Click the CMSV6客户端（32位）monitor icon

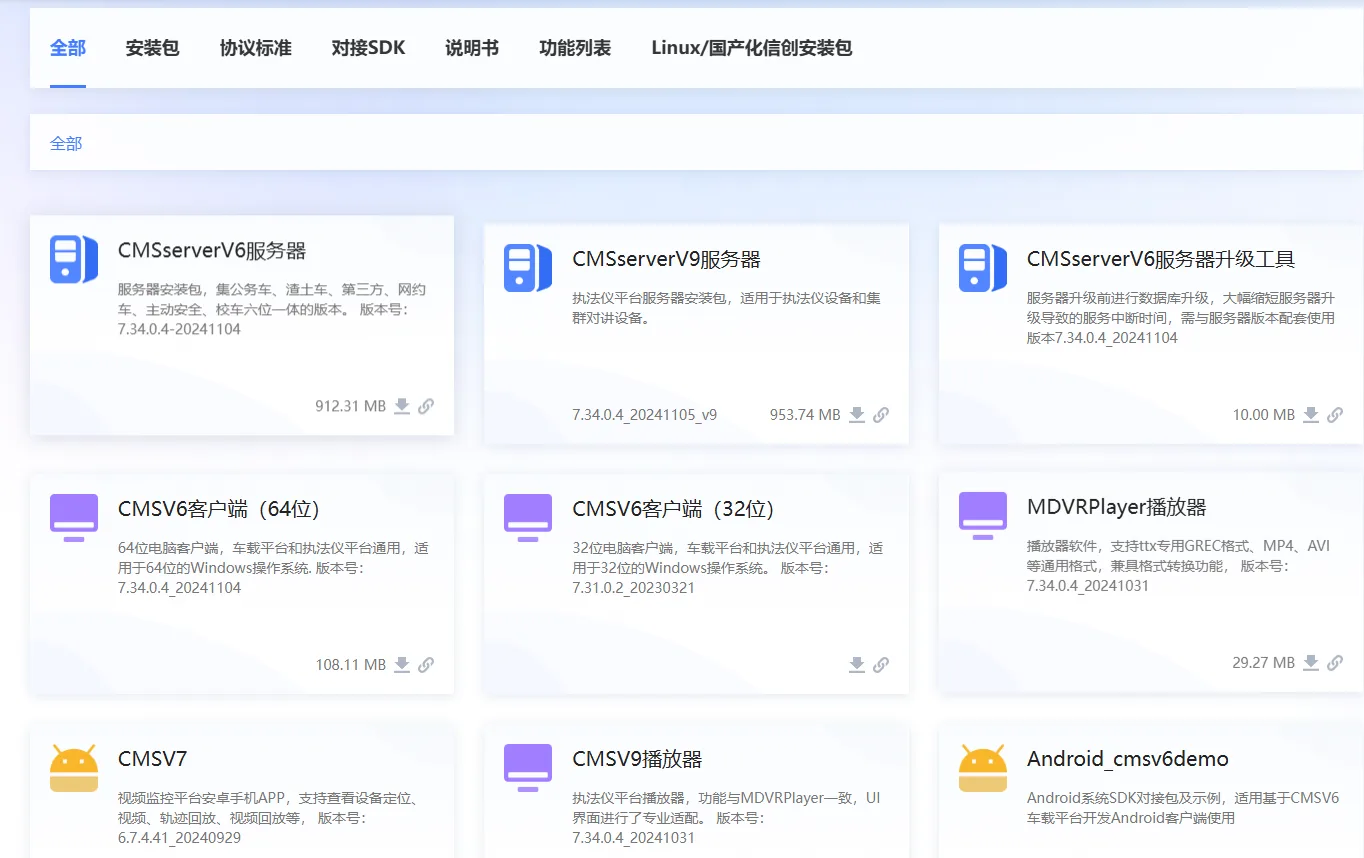tap(528, 517)
